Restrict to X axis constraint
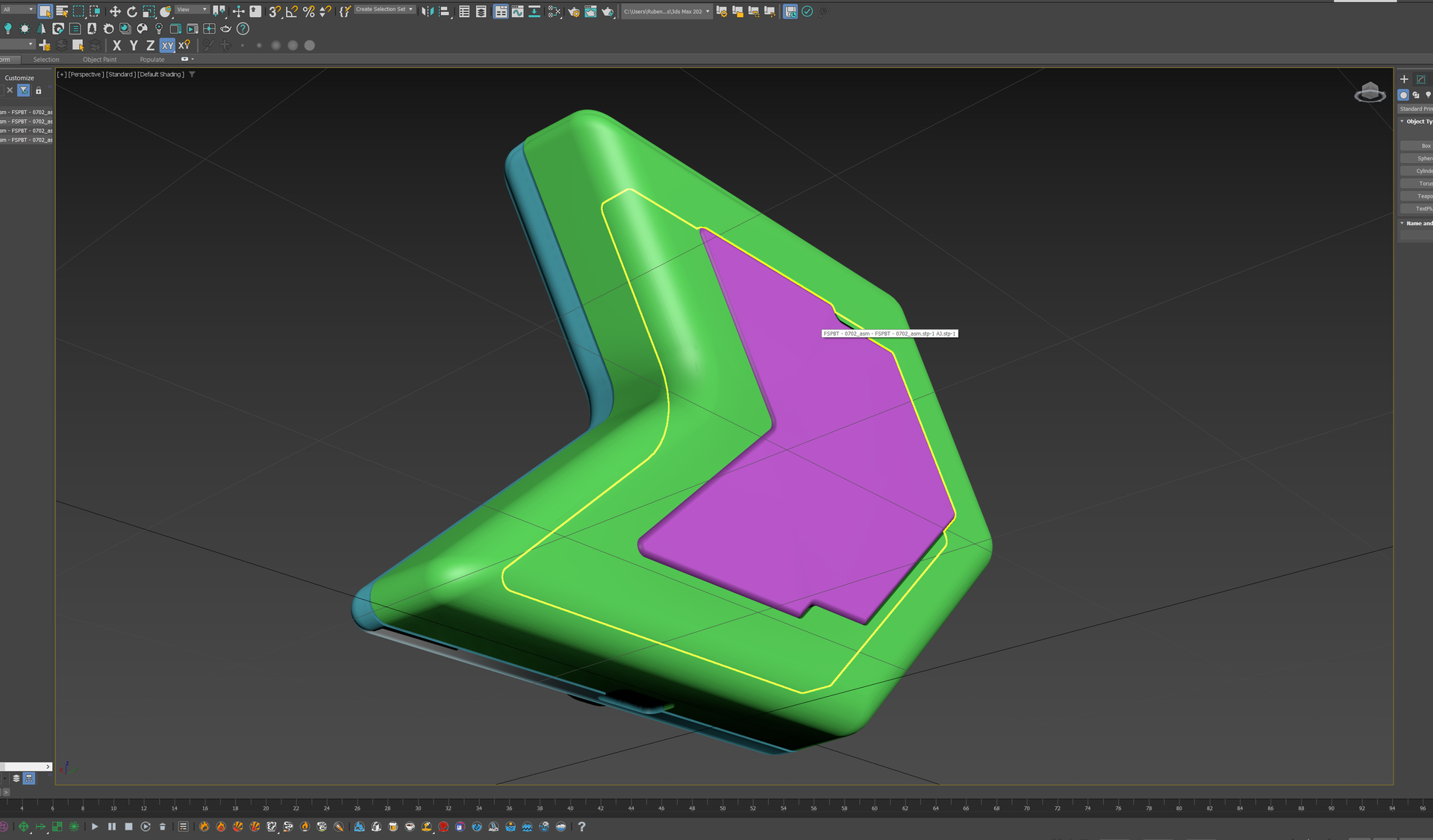Viewport: 1433px width, 840px height. 116,46
